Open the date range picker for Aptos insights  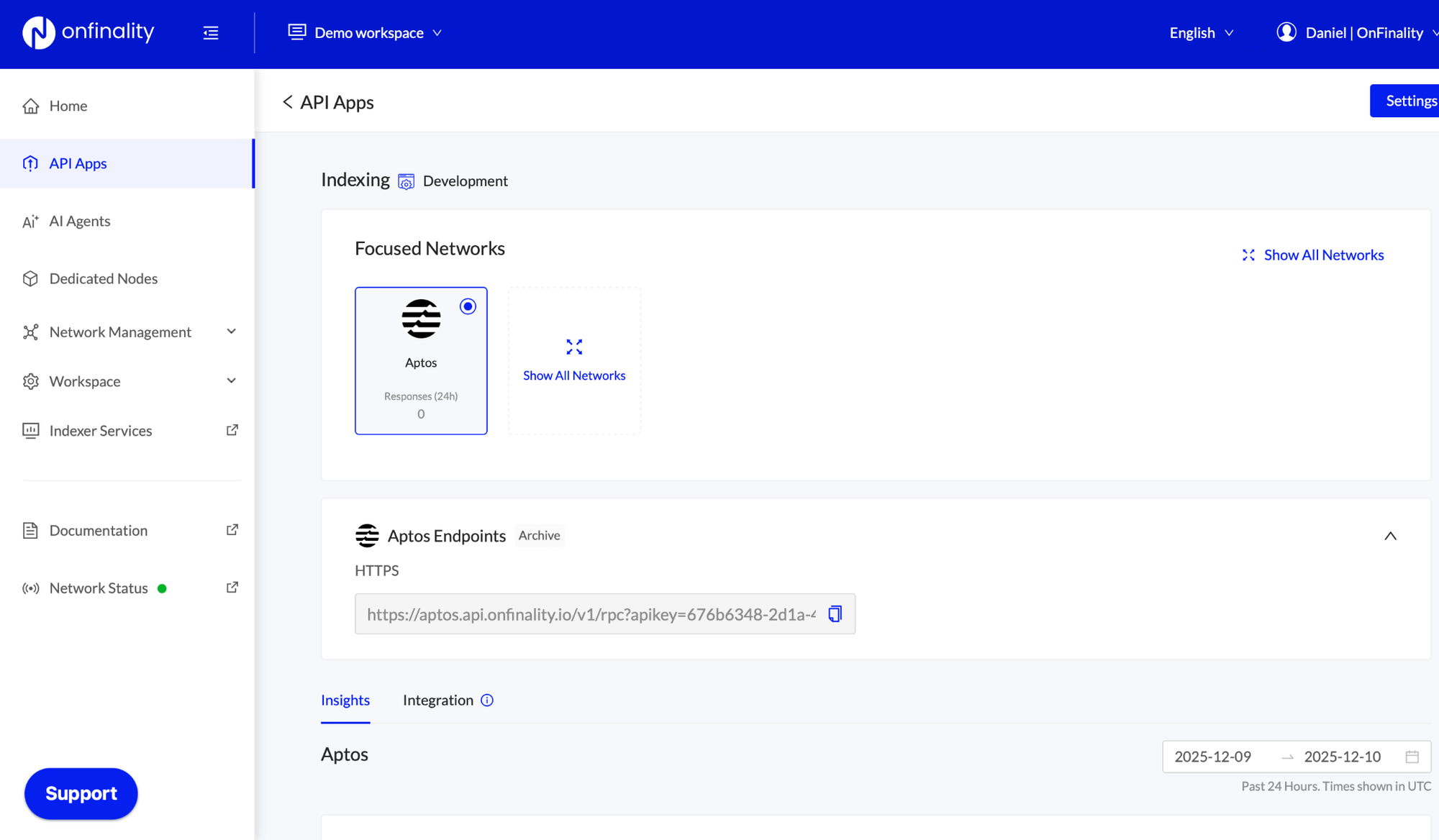(1412, 757)
